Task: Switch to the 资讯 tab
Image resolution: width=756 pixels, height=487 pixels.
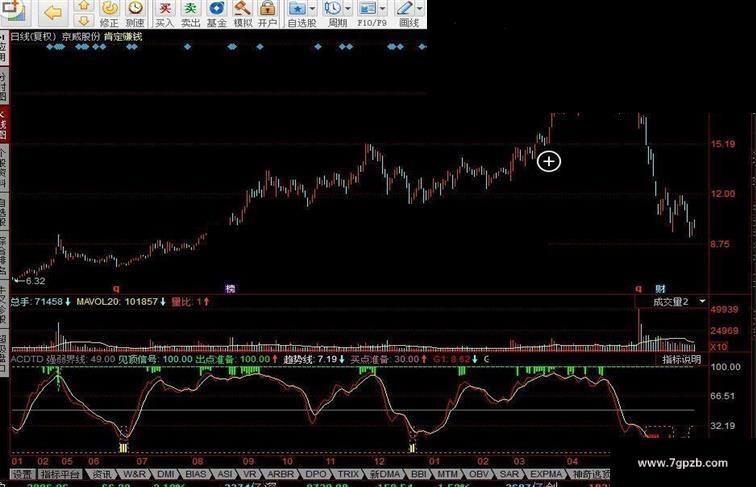Action: point(101,474)
